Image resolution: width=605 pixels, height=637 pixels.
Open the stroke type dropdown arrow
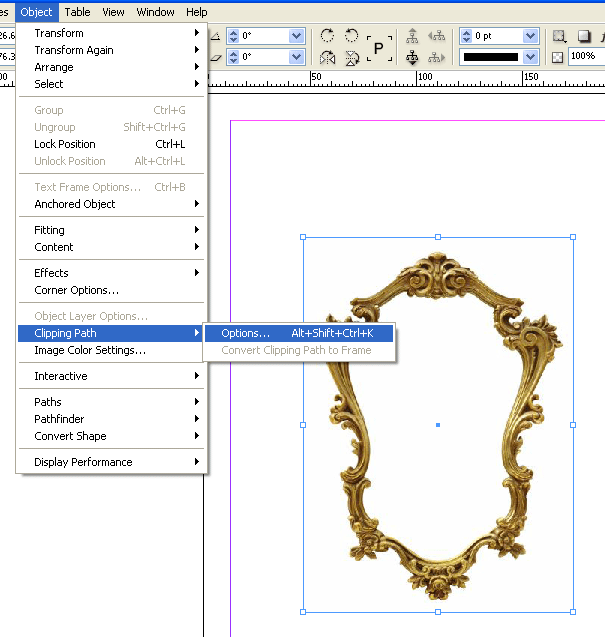coord(530,57)
